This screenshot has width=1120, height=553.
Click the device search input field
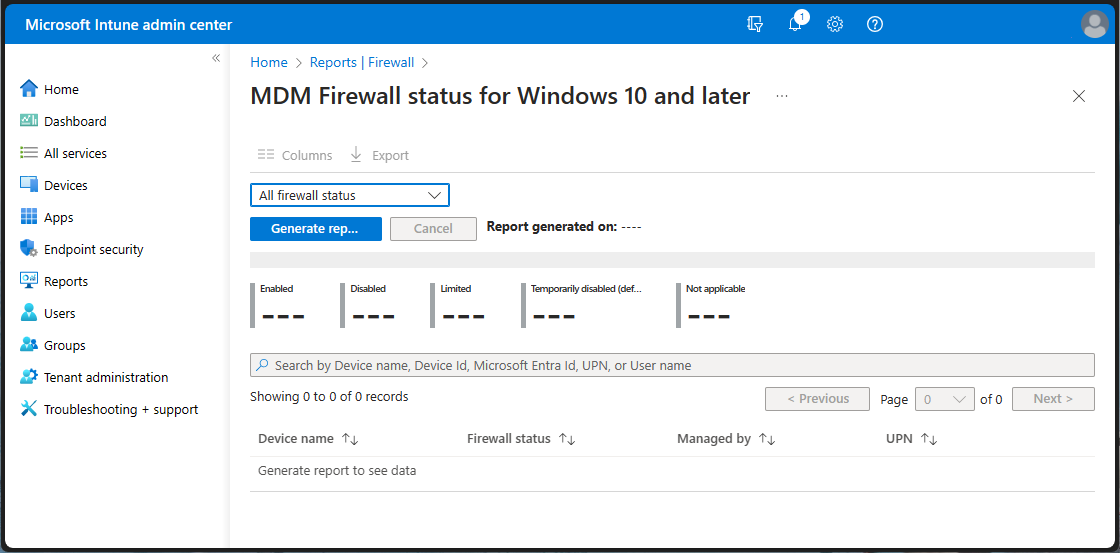[x=672, y=365]
